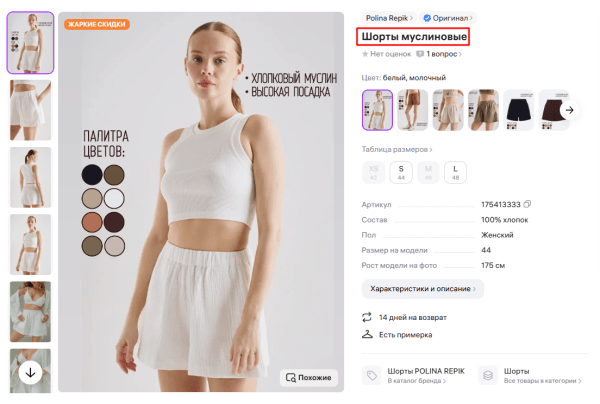
Task: Select the black shorts color variant
Action: click(x=519, y=110)
